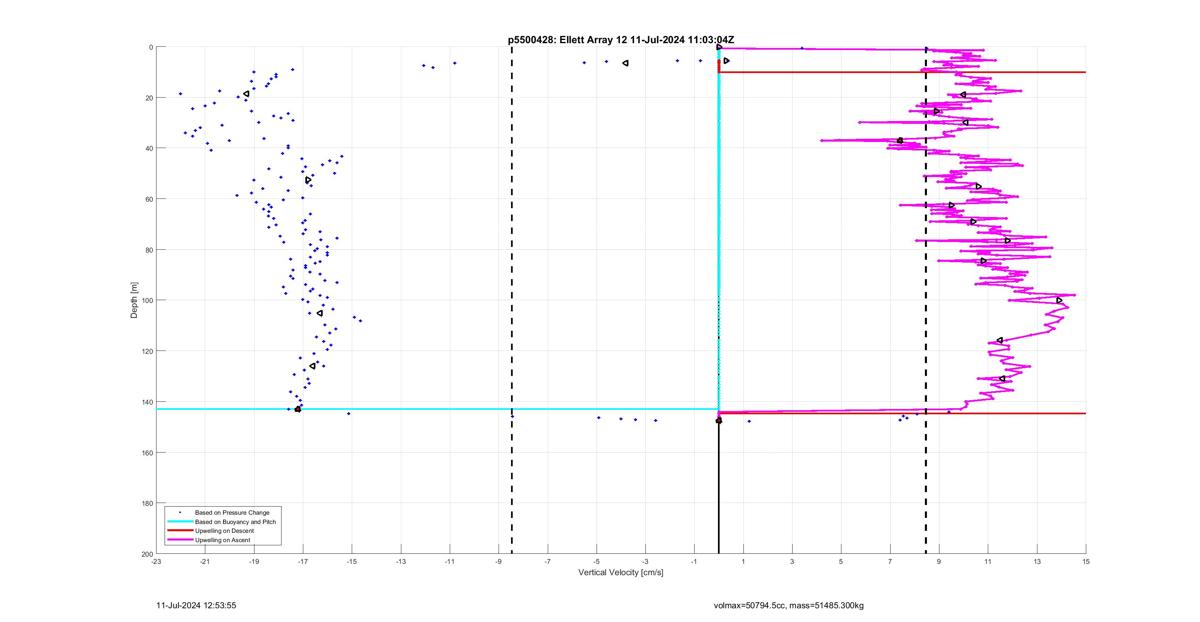Screen dimensions: 1200x622
Task: Click depth axis tick label '140'
Action: pyautogui.click(x=146, y=401)
